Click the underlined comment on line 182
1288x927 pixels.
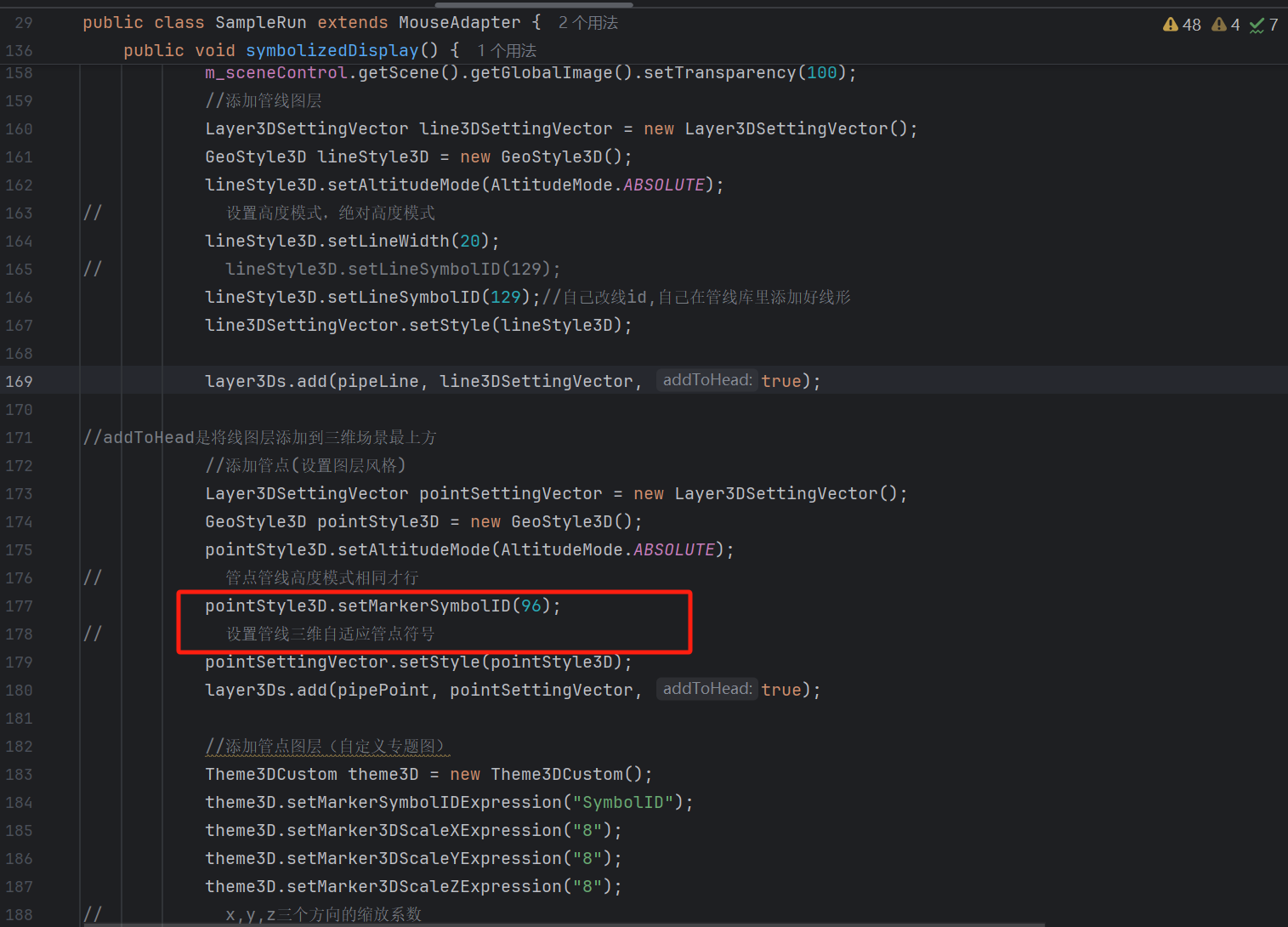tap(326, 747)
